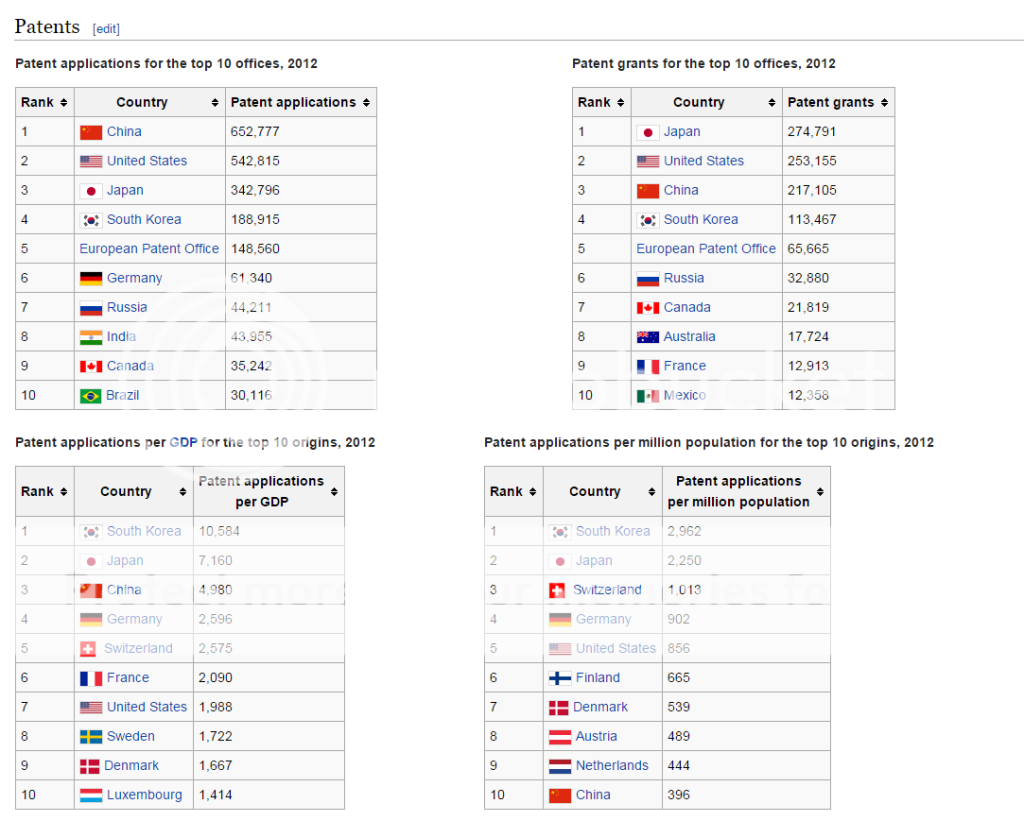Follow the Finland country link
This screenshot has width=1024, height=838.
[x=598, y=678]
